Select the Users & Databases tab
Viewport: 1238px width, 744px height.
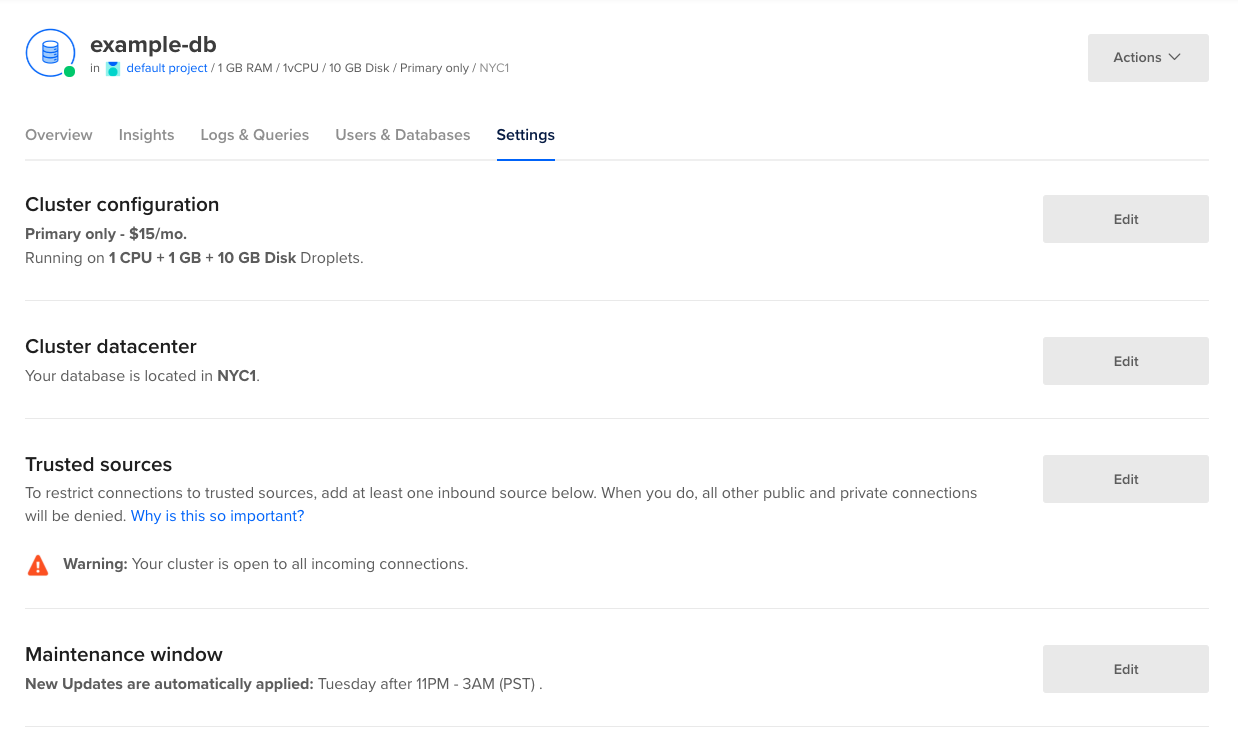pyautogui.click(x=403, y=135)
